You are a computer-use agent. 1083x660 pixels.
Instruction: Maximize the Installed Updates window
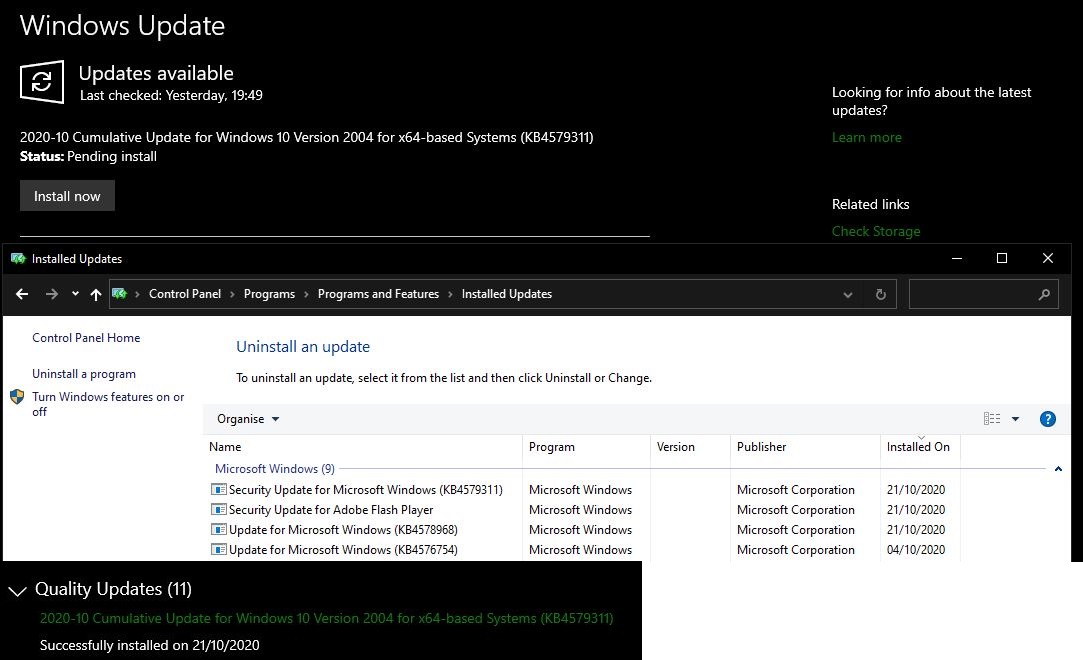coord(1001,258)
